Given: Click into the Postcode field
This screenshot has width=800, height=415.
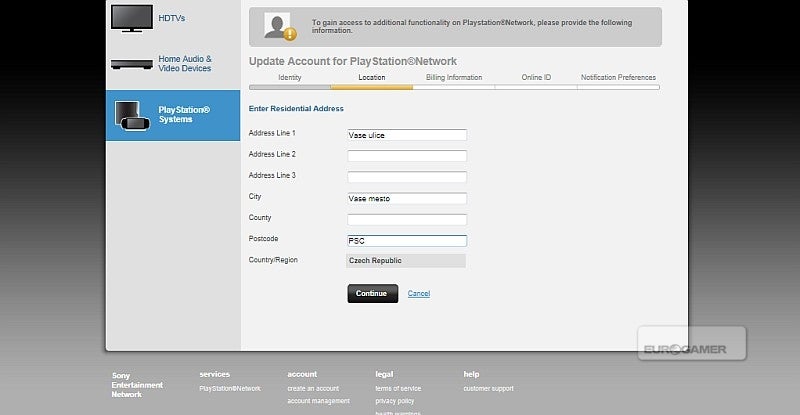Looking at the screenshot, I should [407, 240].
